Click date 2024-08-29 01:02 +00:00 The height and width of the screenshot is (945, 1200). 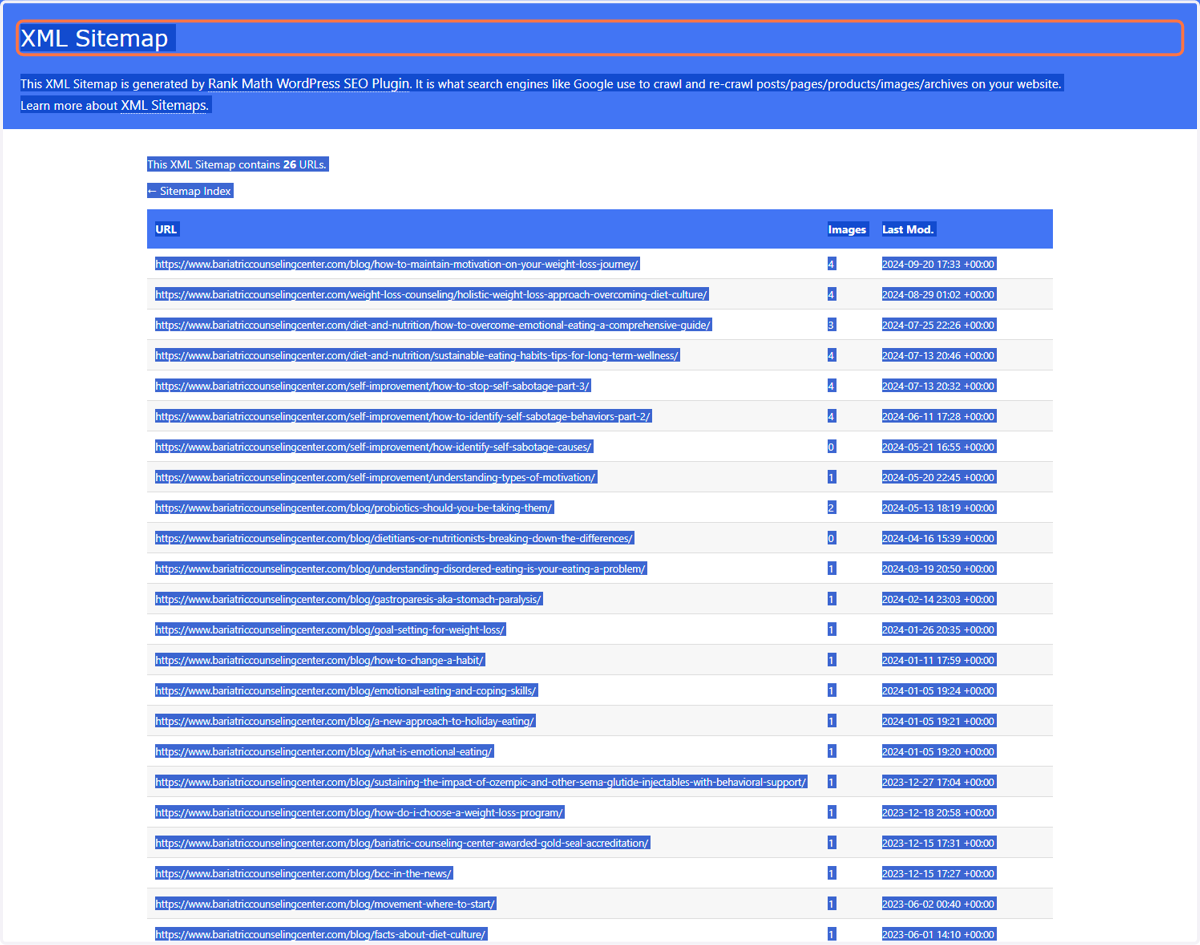938,294
